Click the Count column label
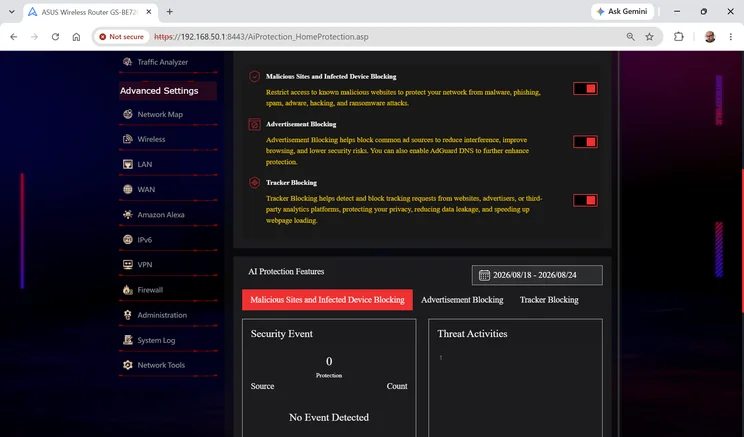 pos(397,386)
